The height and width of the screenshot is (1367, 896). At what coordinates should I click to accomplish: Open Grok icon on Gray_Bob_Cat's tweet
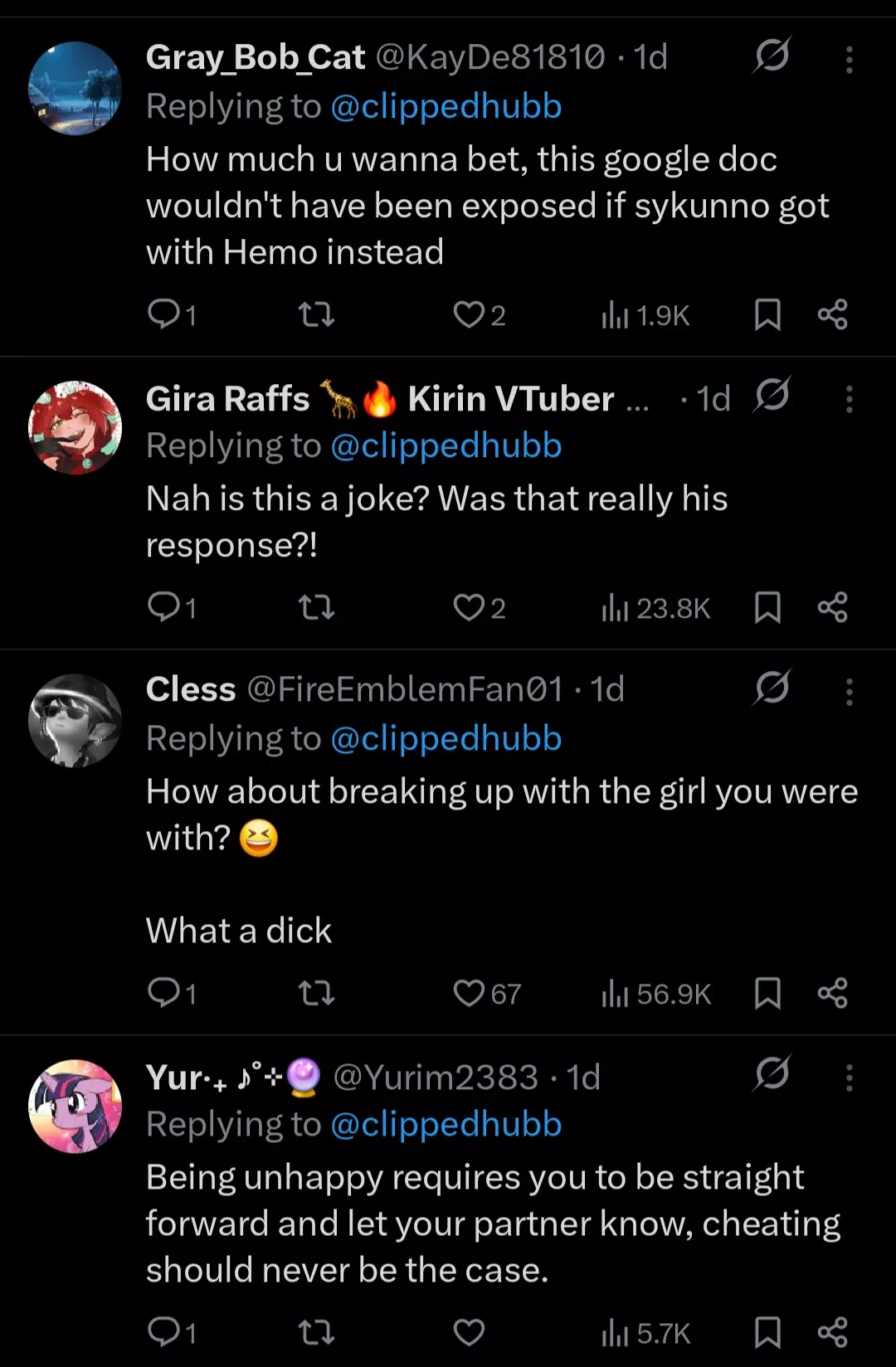click(x=772, y=56)
